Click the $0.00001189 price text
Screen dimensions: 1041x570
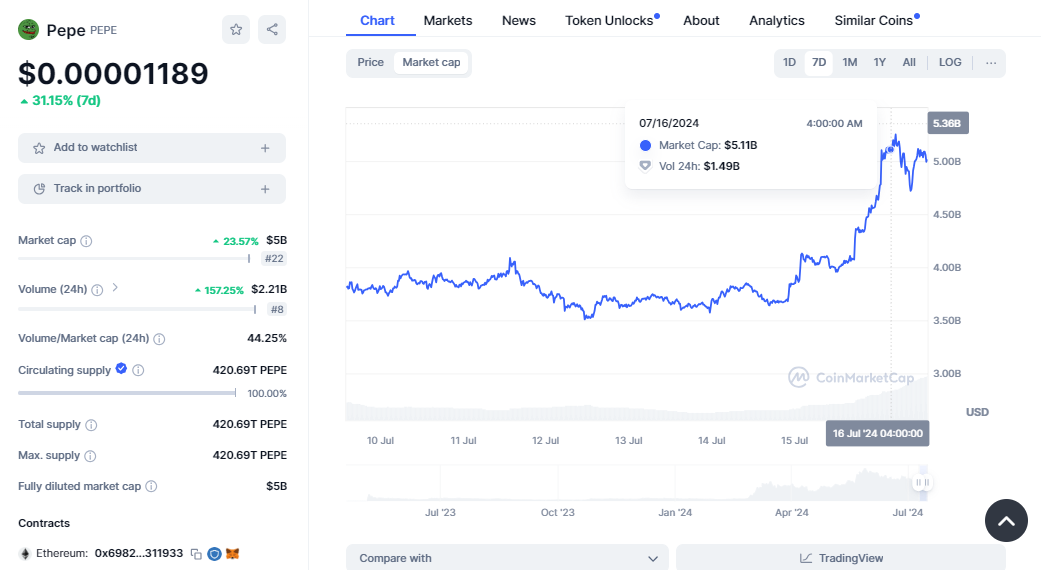[114, 74]
